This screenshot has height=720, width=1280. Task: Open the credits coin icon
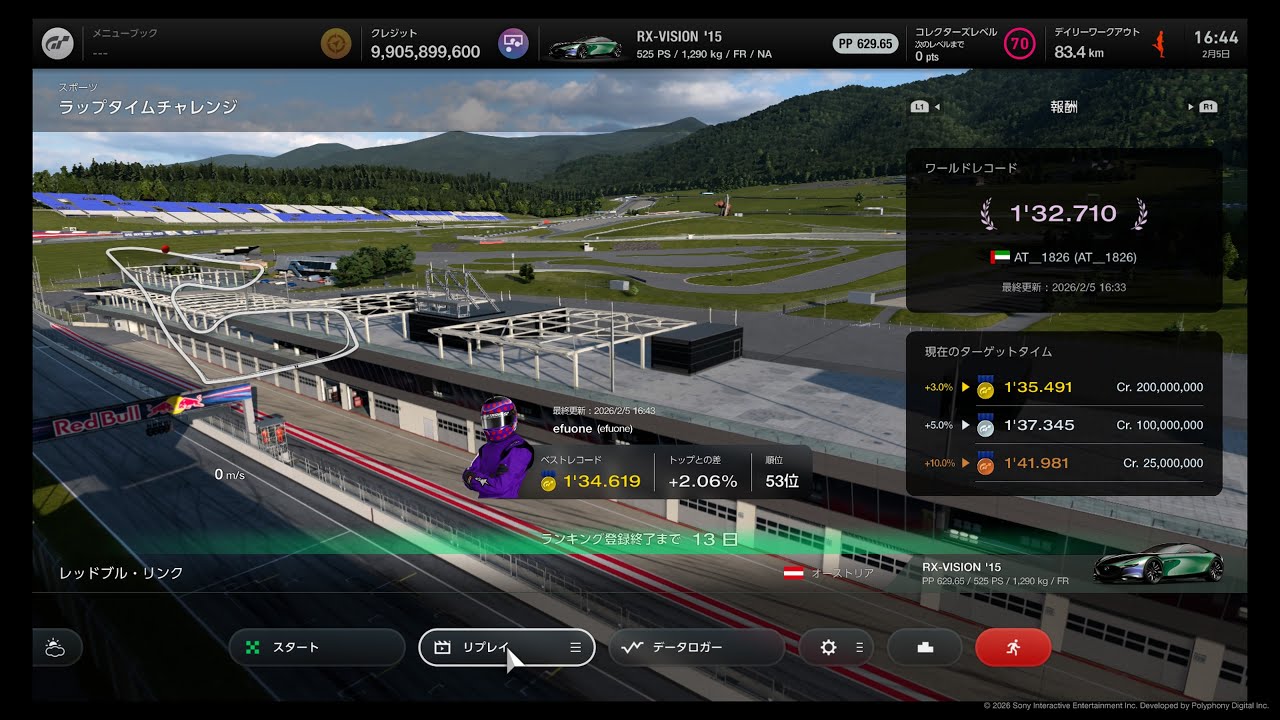336,43
